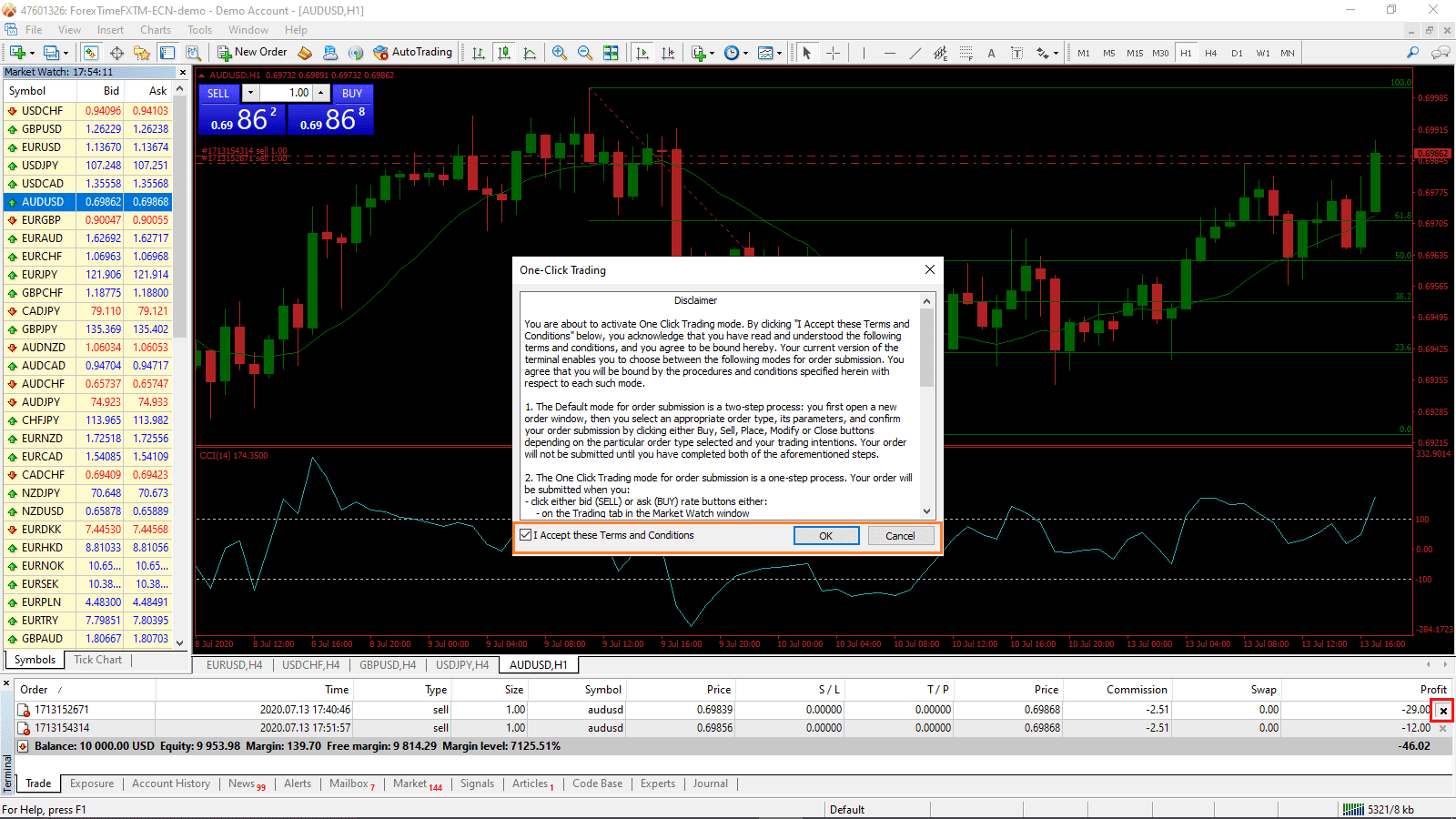Draw a Fibonacci Retracement
This screenshot has height=819, width=1456.
tap(965, 53)
